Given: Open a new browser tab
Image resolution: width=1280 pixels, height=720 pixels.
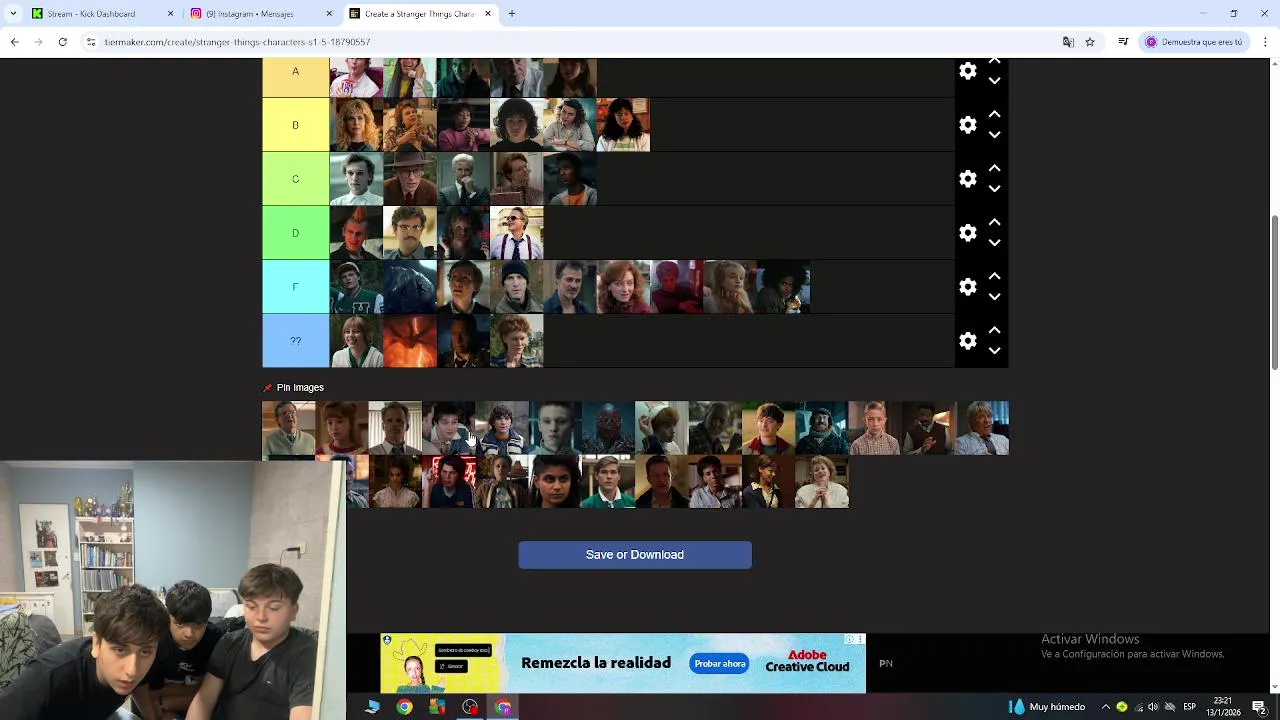Looking at the screenshot, I should point(511,14).
